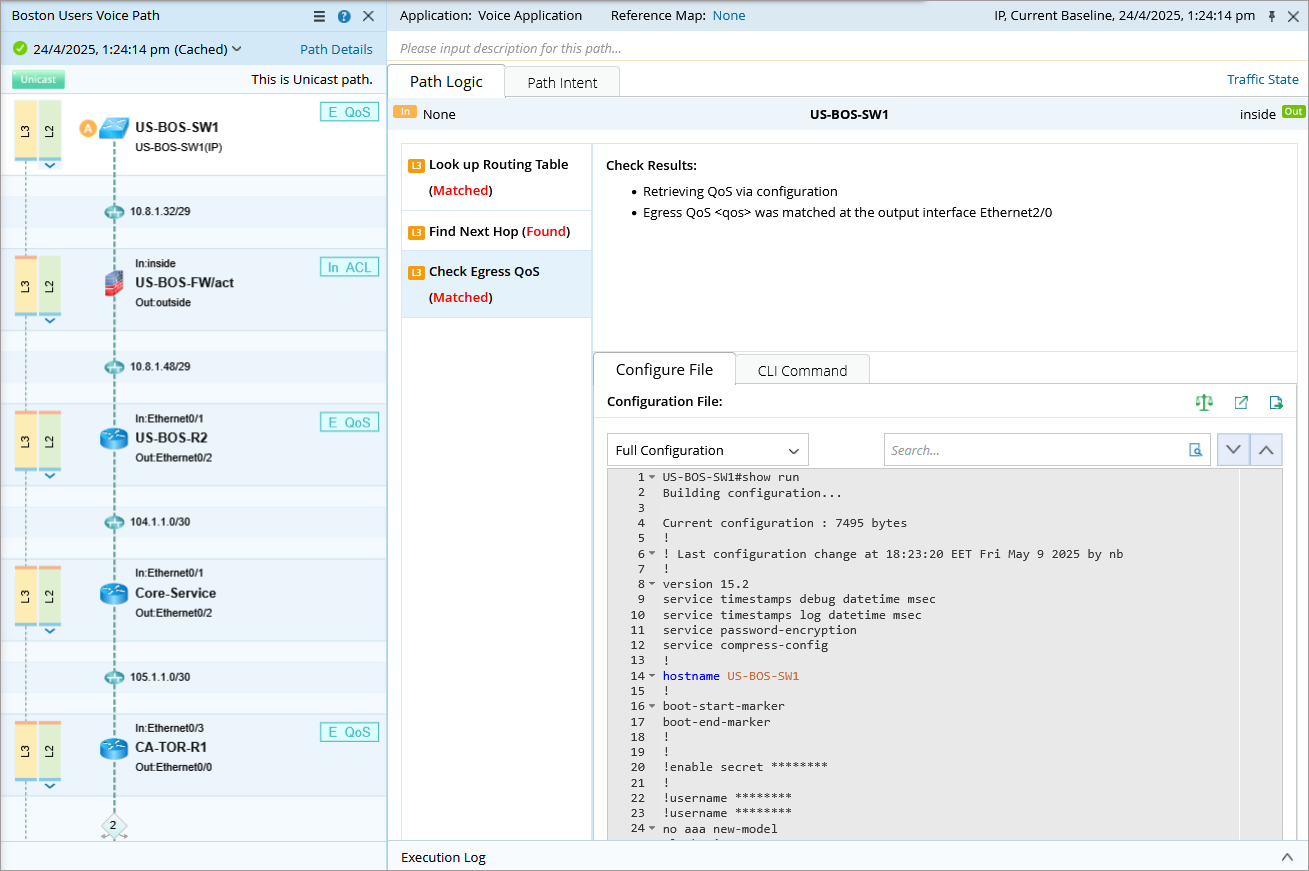
Task: Open the Path Details link
Action: (x=336, y=49)
